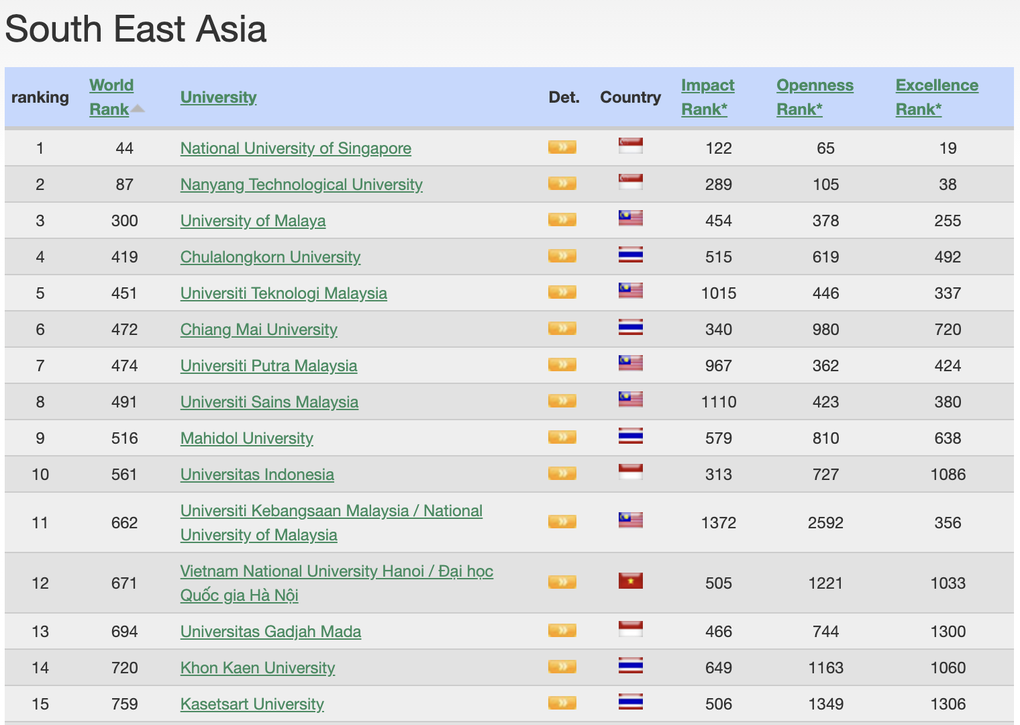Click Malaysia flag in Universiti Putra Malaysia row
Image resolution: width=1020 pixels, height=725 pixels.
pyautogui.click(x=630, y=363)
